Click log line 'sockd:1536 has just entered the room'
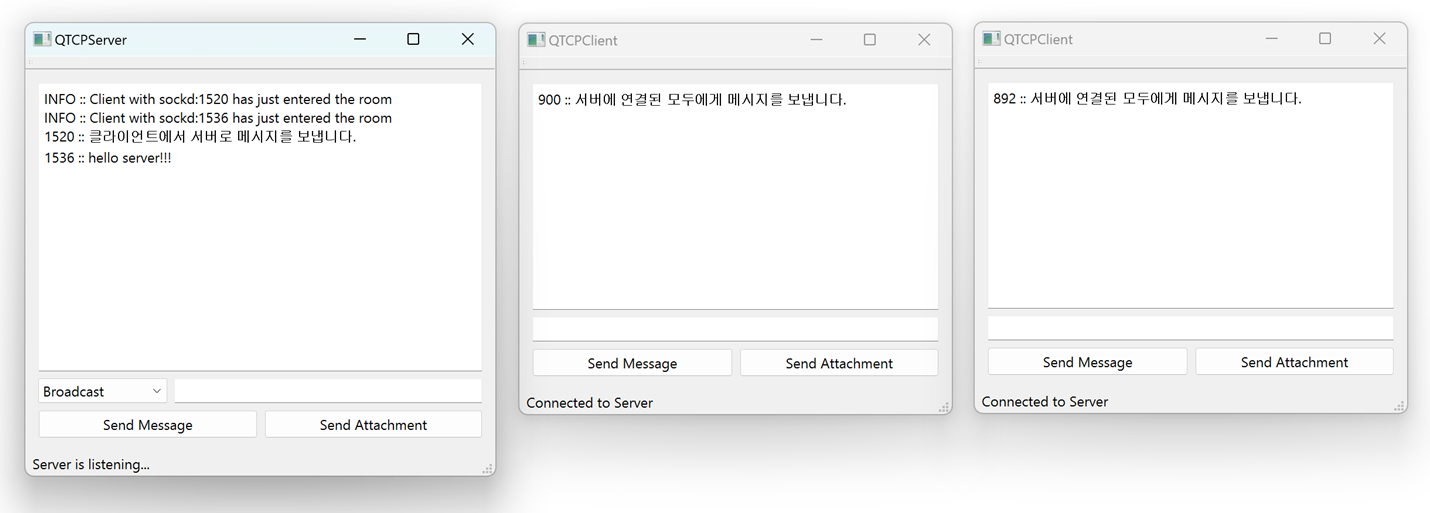Screen dimensions: 1430x513 218,118
